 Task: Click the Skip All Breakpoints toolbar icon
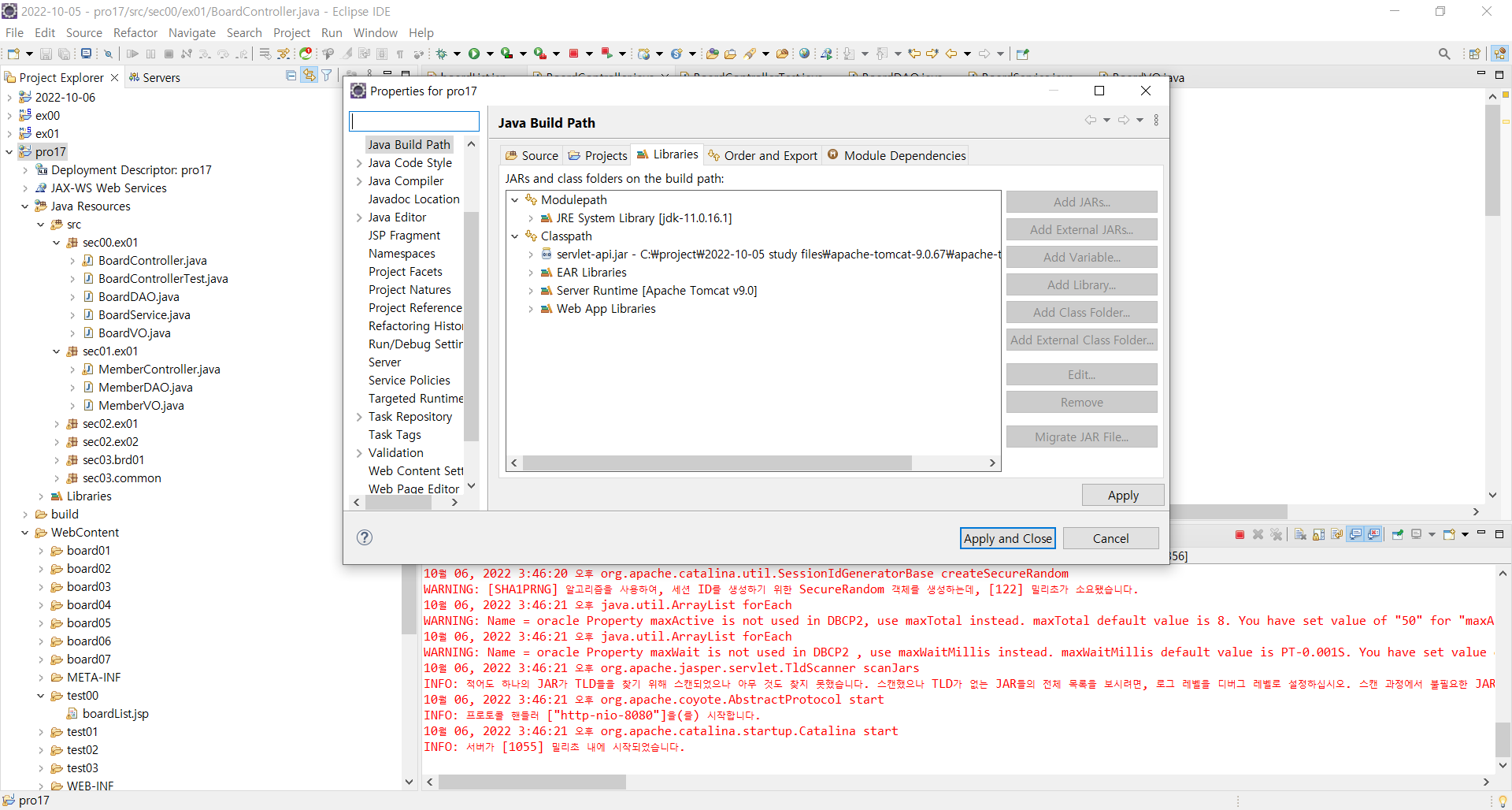(x=109, y=54)
